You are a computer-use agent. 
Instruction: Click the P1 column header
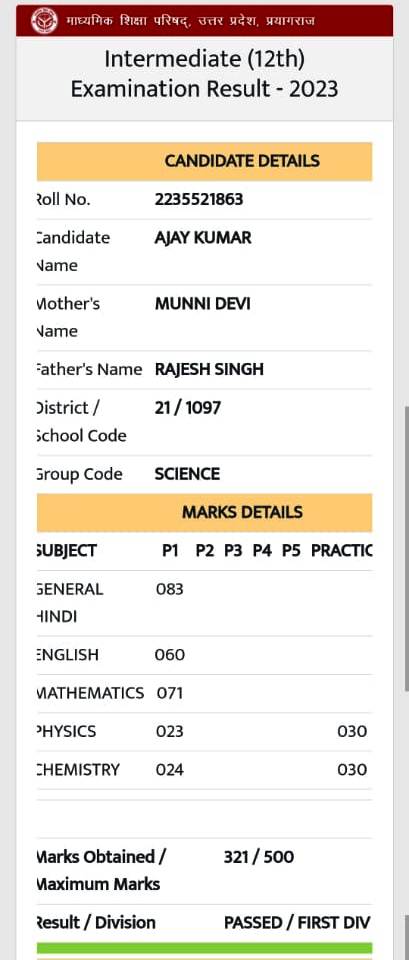[170, 551]
